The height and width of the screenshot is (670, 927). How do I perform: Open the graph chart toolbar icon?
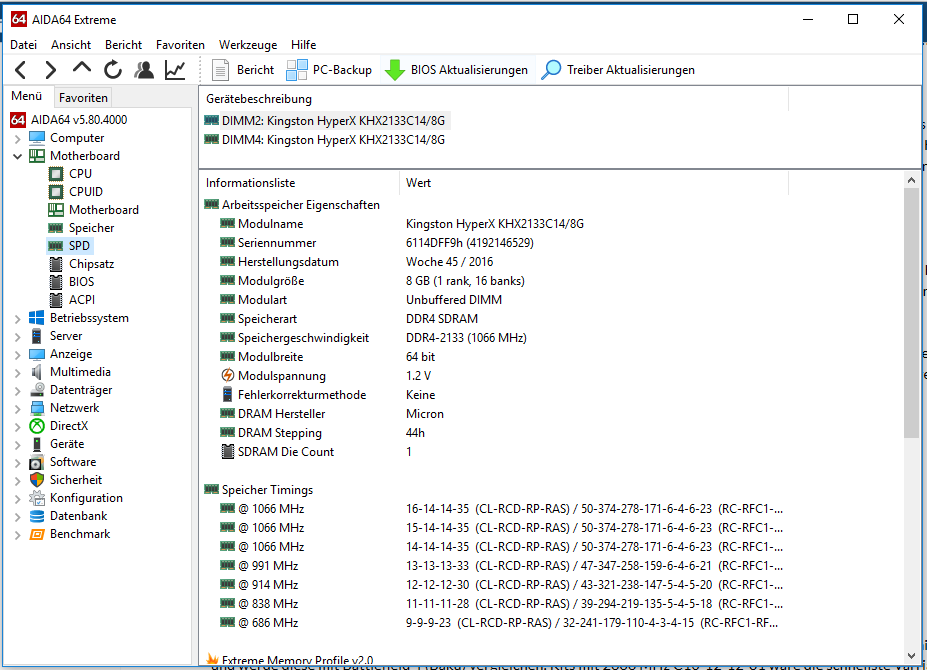(x=175, y=70)
